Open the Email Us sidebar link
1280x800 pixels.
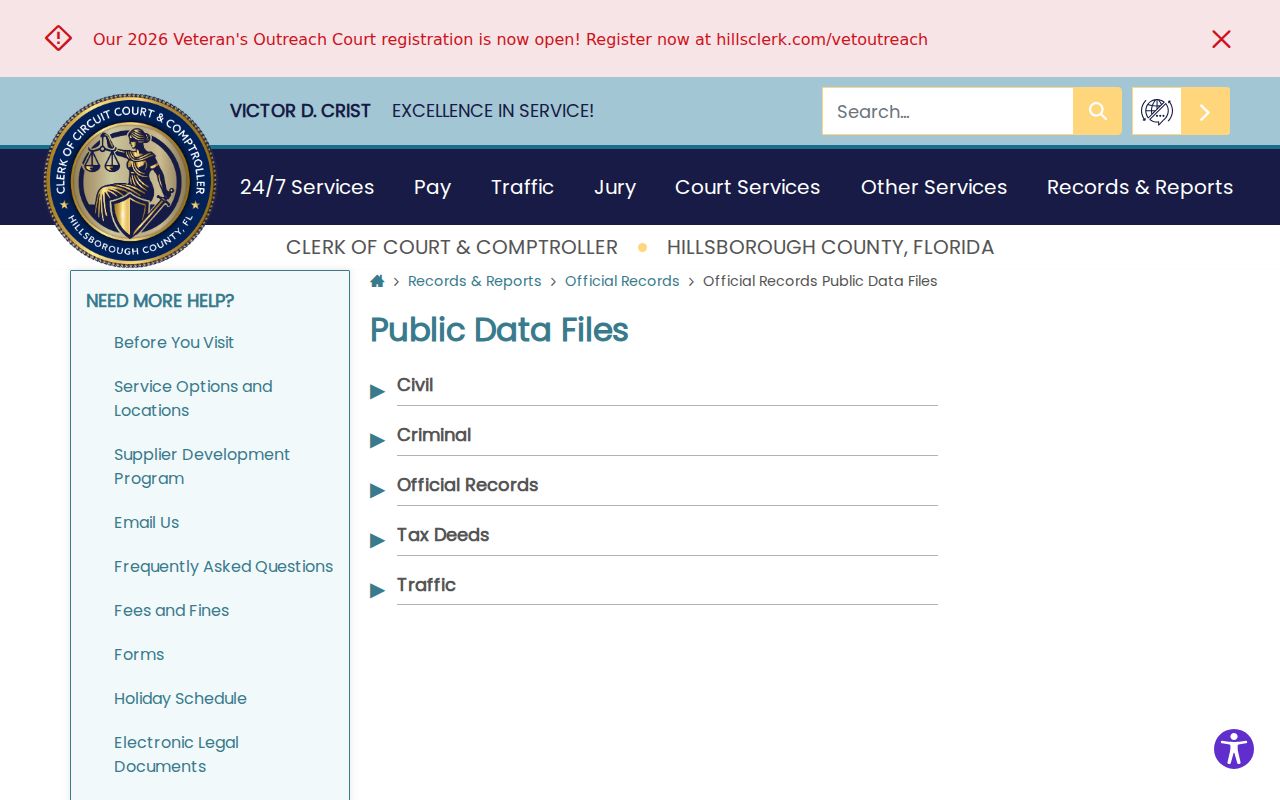point(146,522)
